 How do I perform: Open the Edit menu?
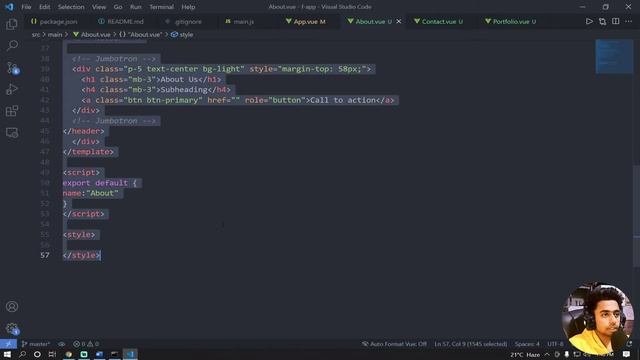tap(44, 7)
